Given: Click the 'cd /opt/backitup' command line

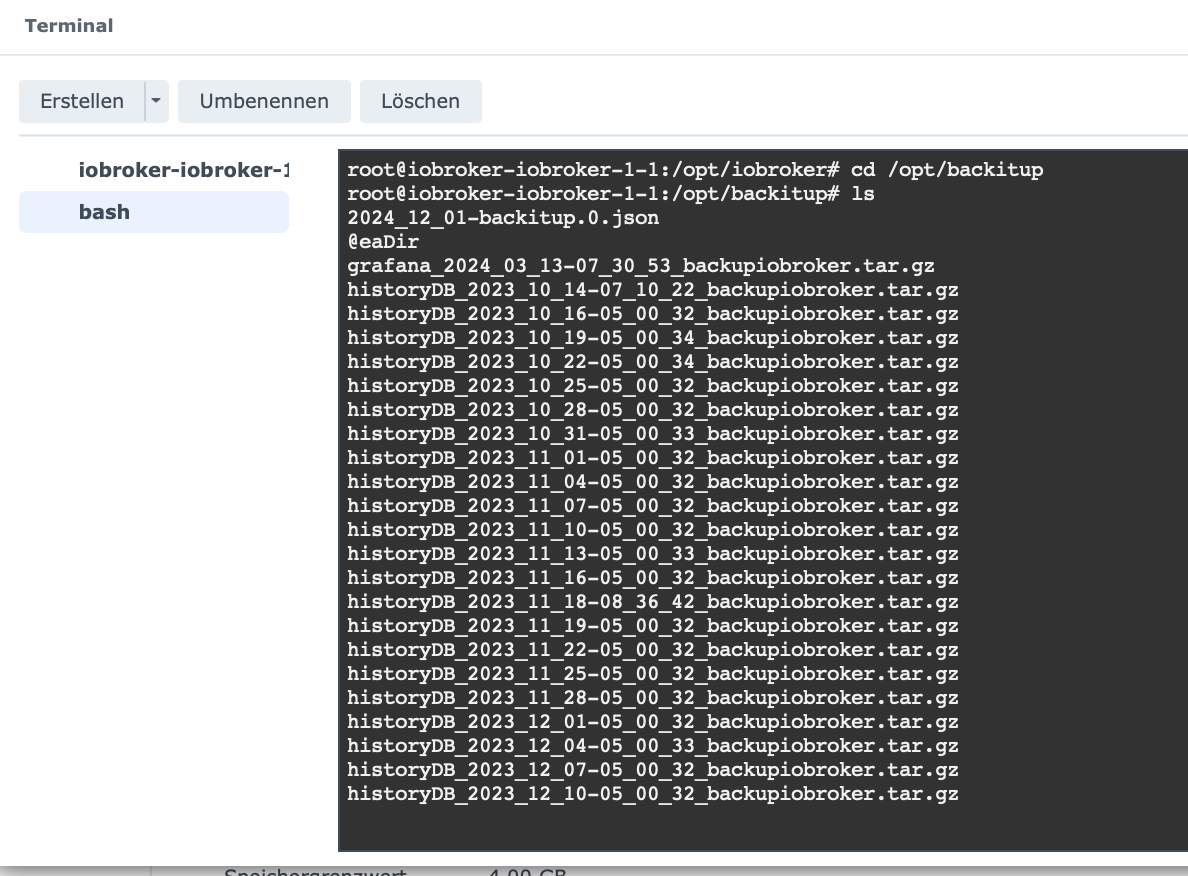Looking at the screenshot, I should 695,170.
